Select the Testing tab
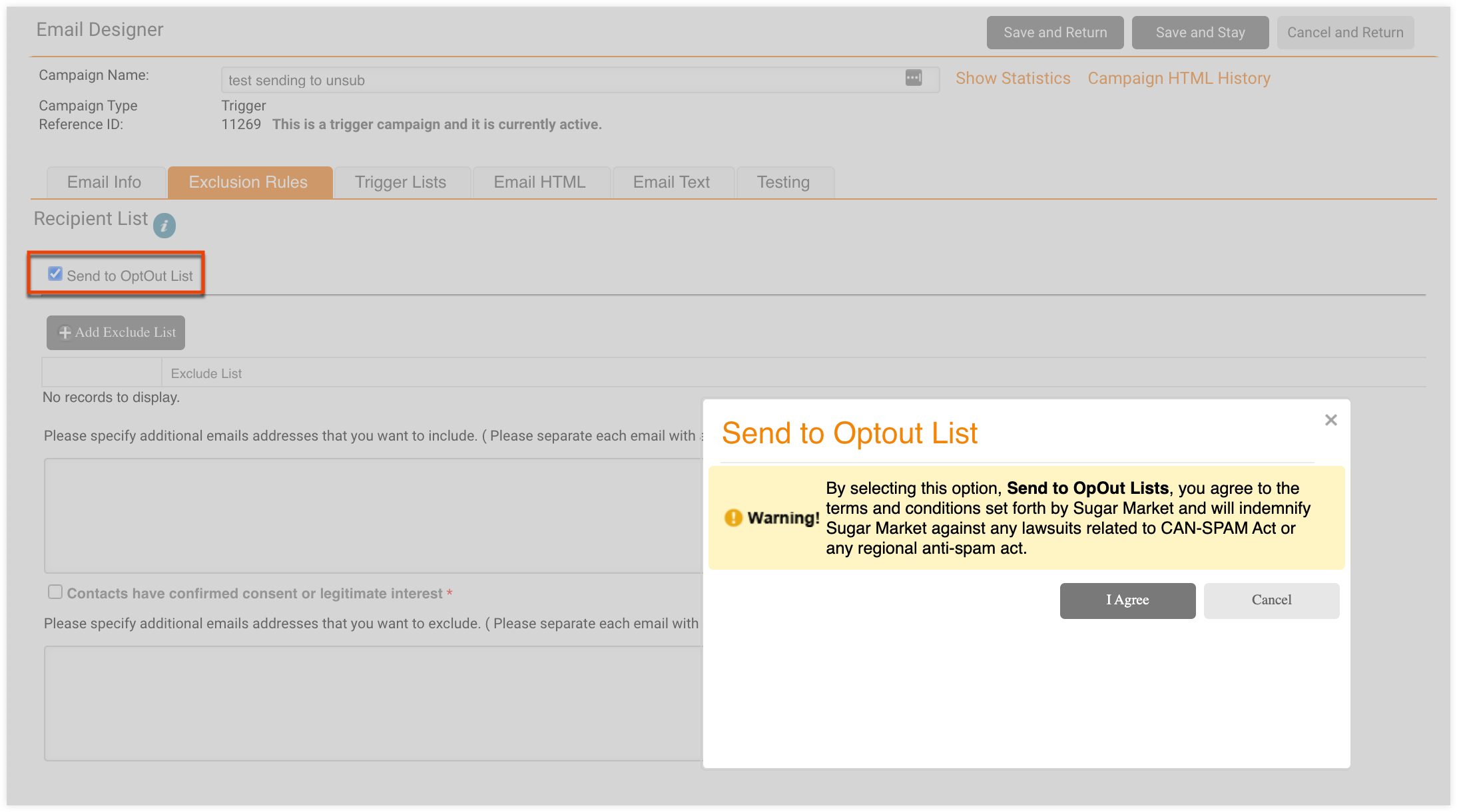Image resolution: width=1457 pixels, height=812 pixels. [x=784, y=182]
